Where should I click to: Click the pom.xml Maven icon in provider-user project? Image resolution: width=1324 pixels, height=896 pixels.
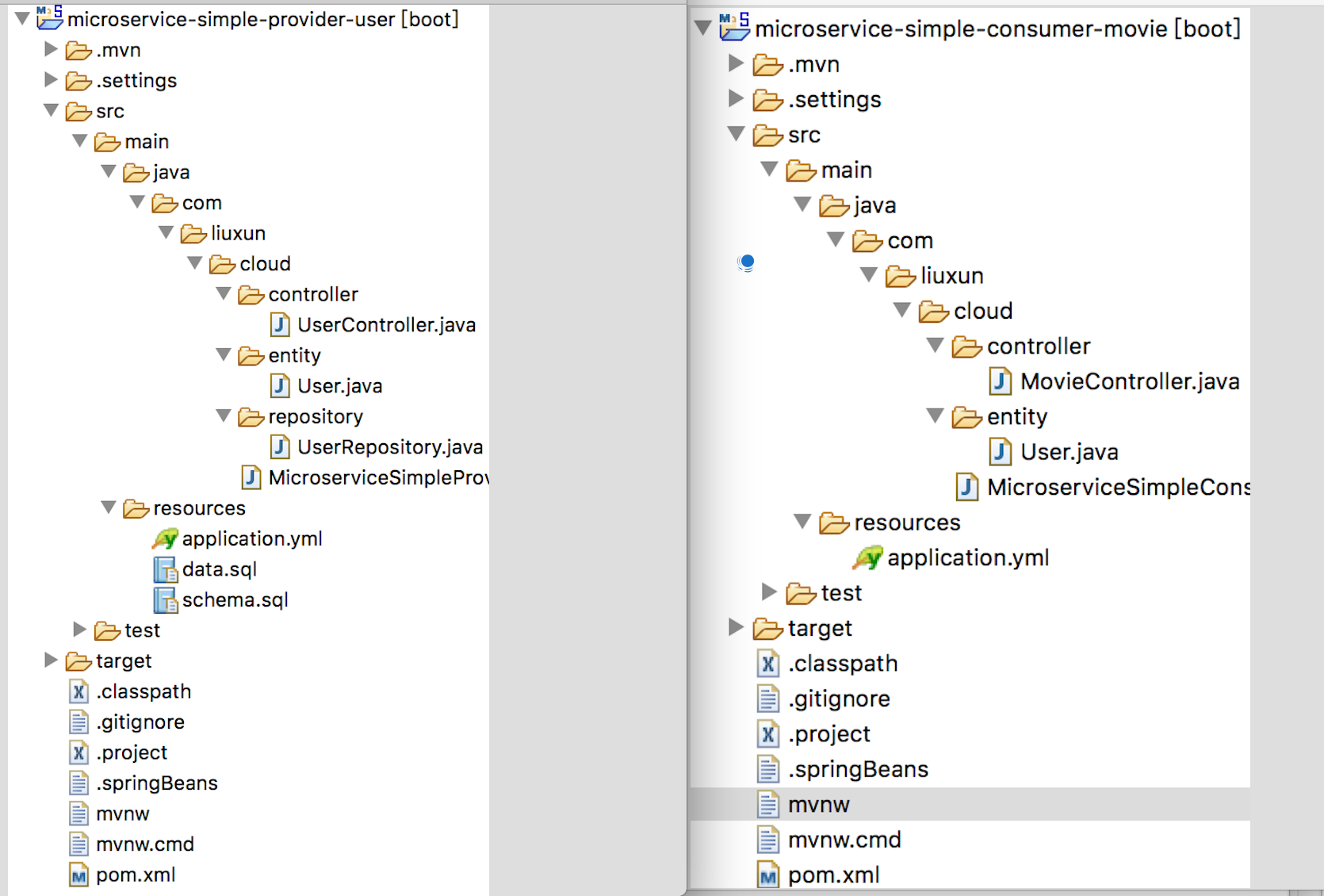click(x=78, y=875)
